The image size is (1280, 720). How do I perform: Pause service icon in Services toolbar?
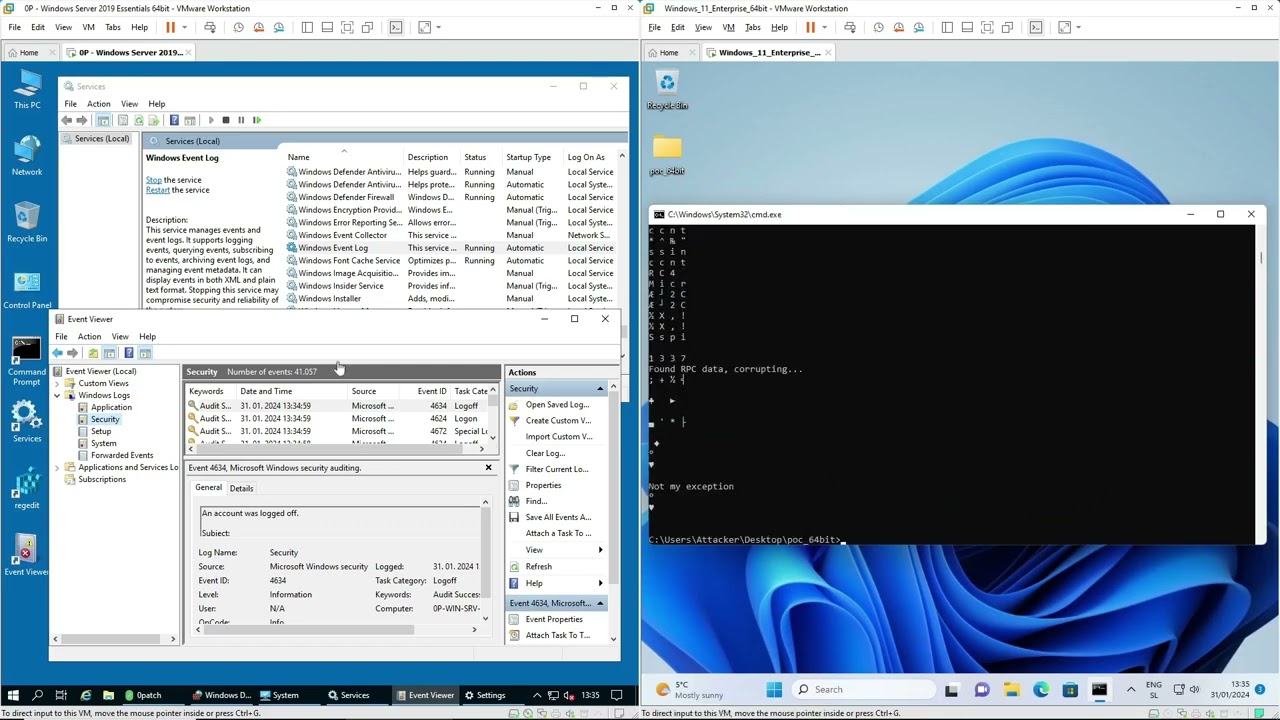[240, 120]
